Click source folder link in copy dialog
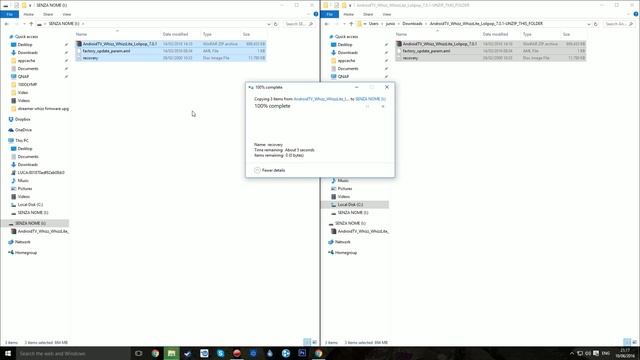Viewport: 640px width, 360px height. click(321, 99)
